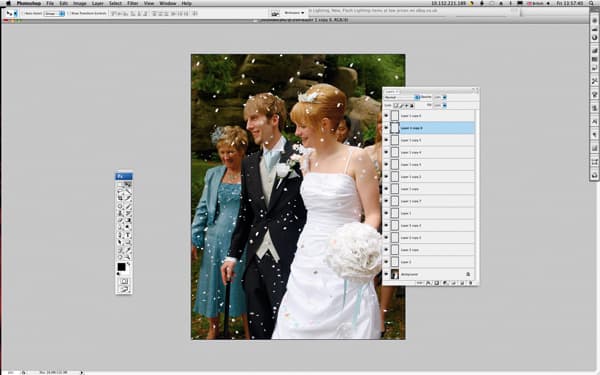Select the Type tool in the toolbox

click(128, 235)
